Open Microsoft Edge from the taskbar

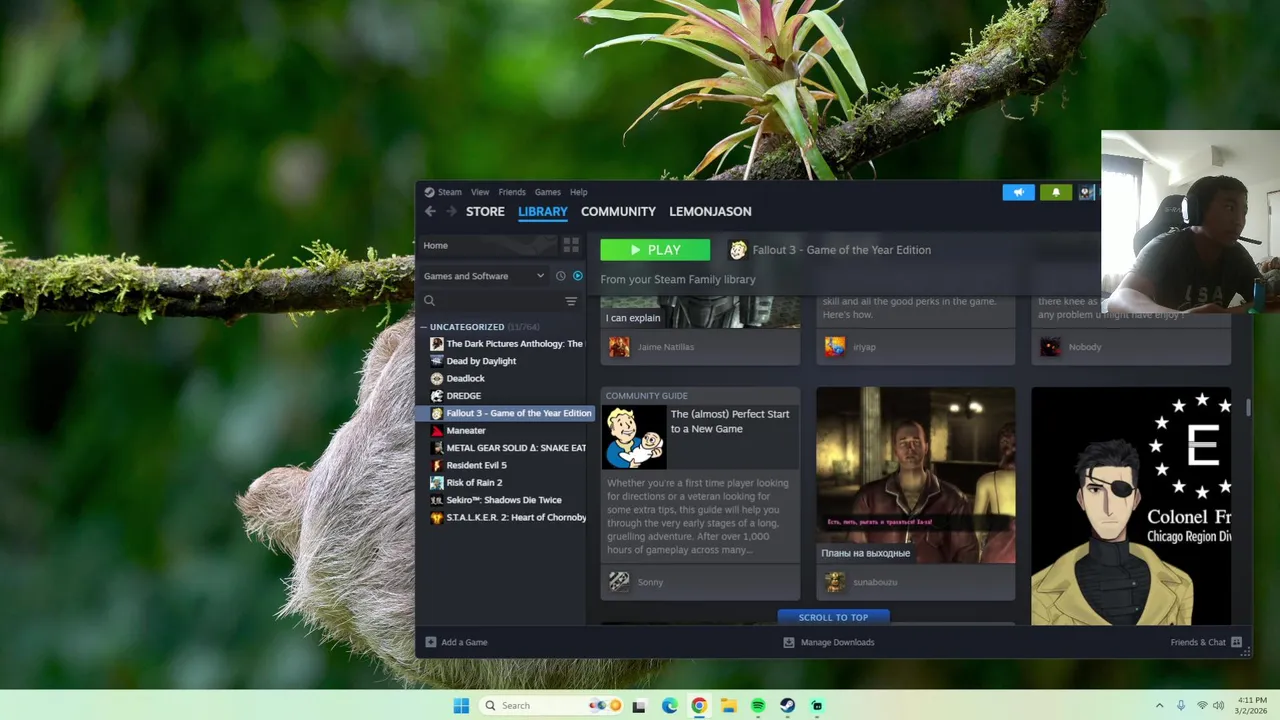[x=669, y=706]
